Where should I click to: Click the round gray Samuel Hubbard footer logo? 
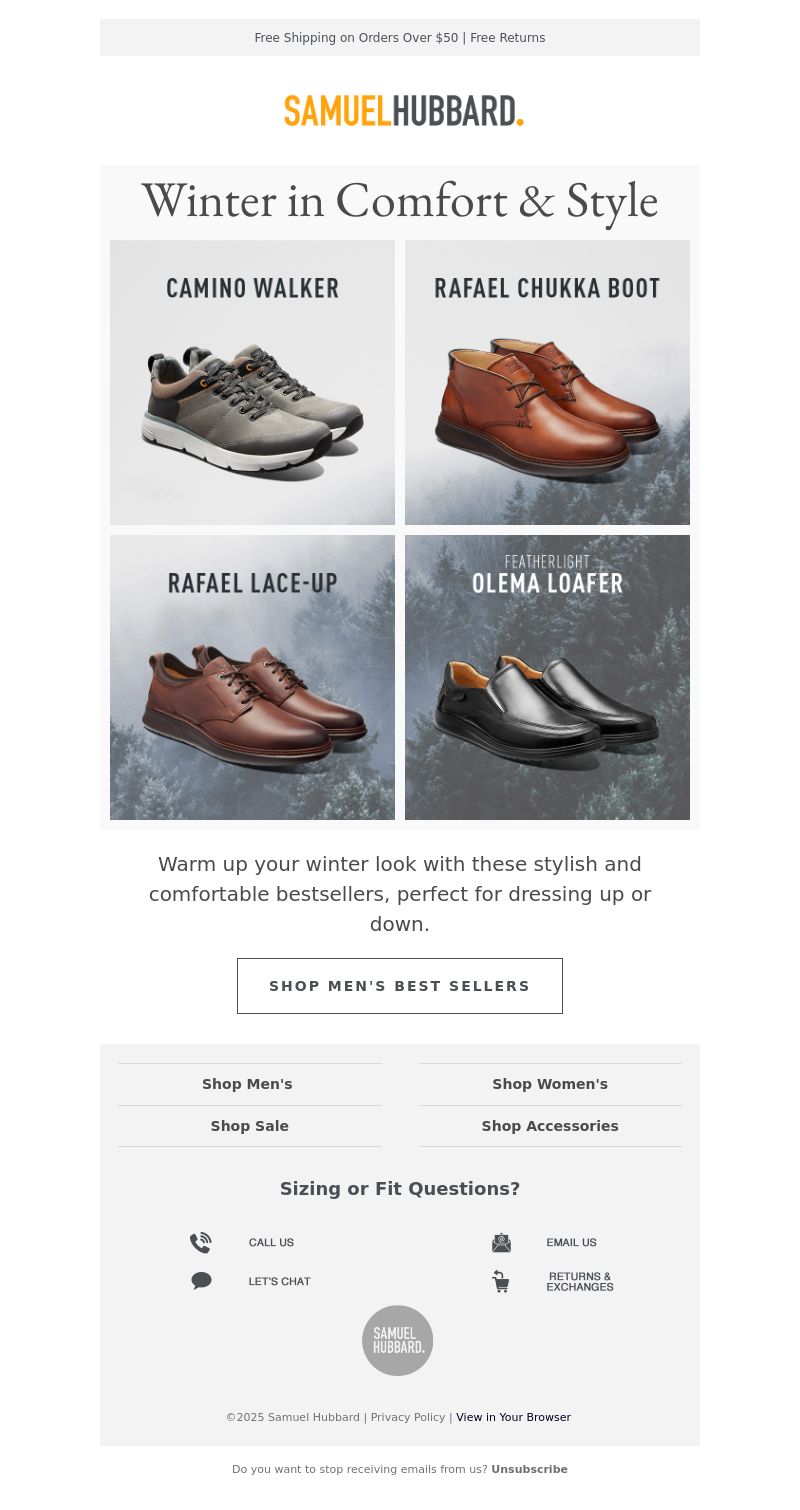[x=398, y=1341]
